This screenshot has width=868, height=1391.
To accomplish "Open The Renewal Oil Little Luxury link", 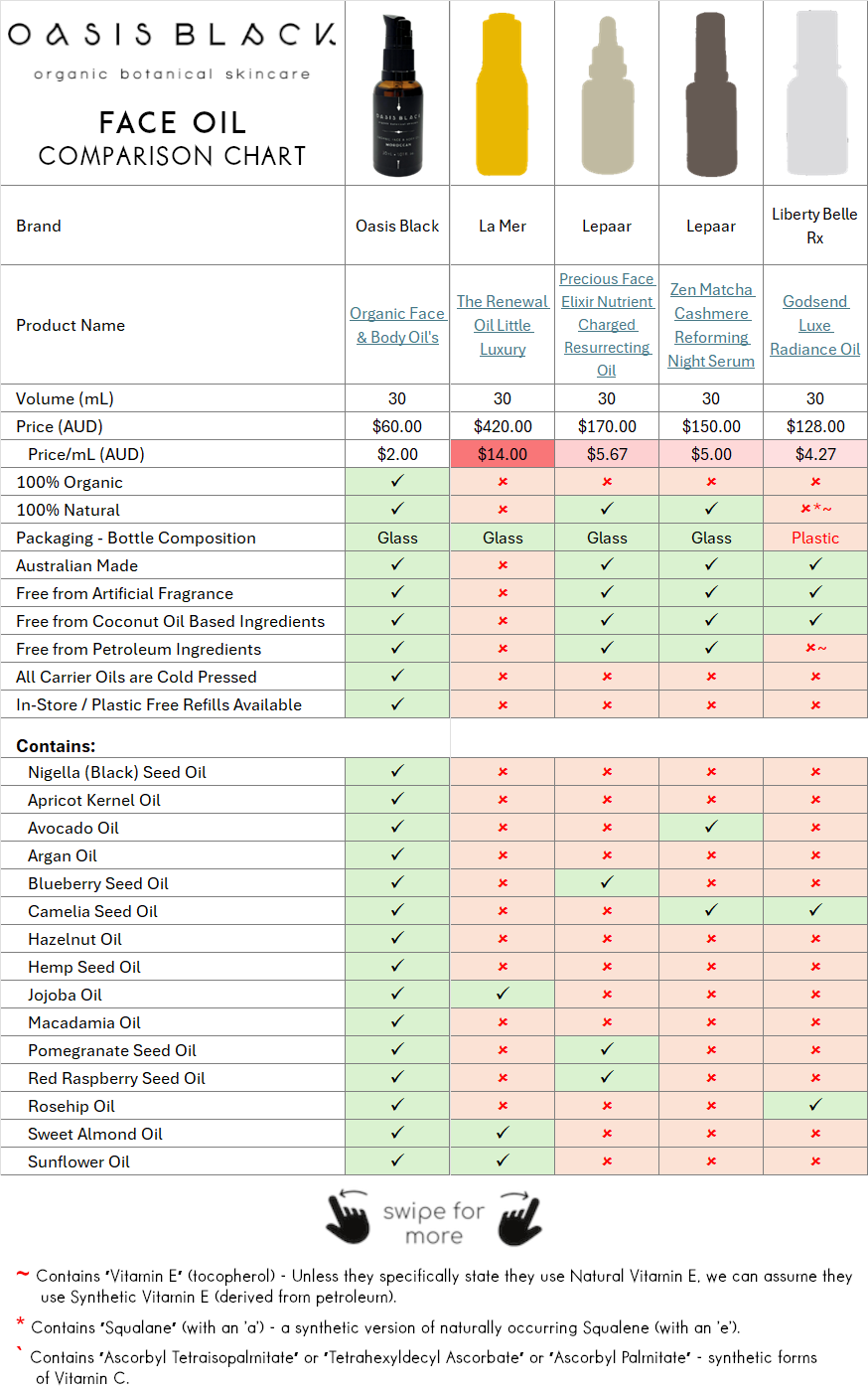I will [503, 325].
